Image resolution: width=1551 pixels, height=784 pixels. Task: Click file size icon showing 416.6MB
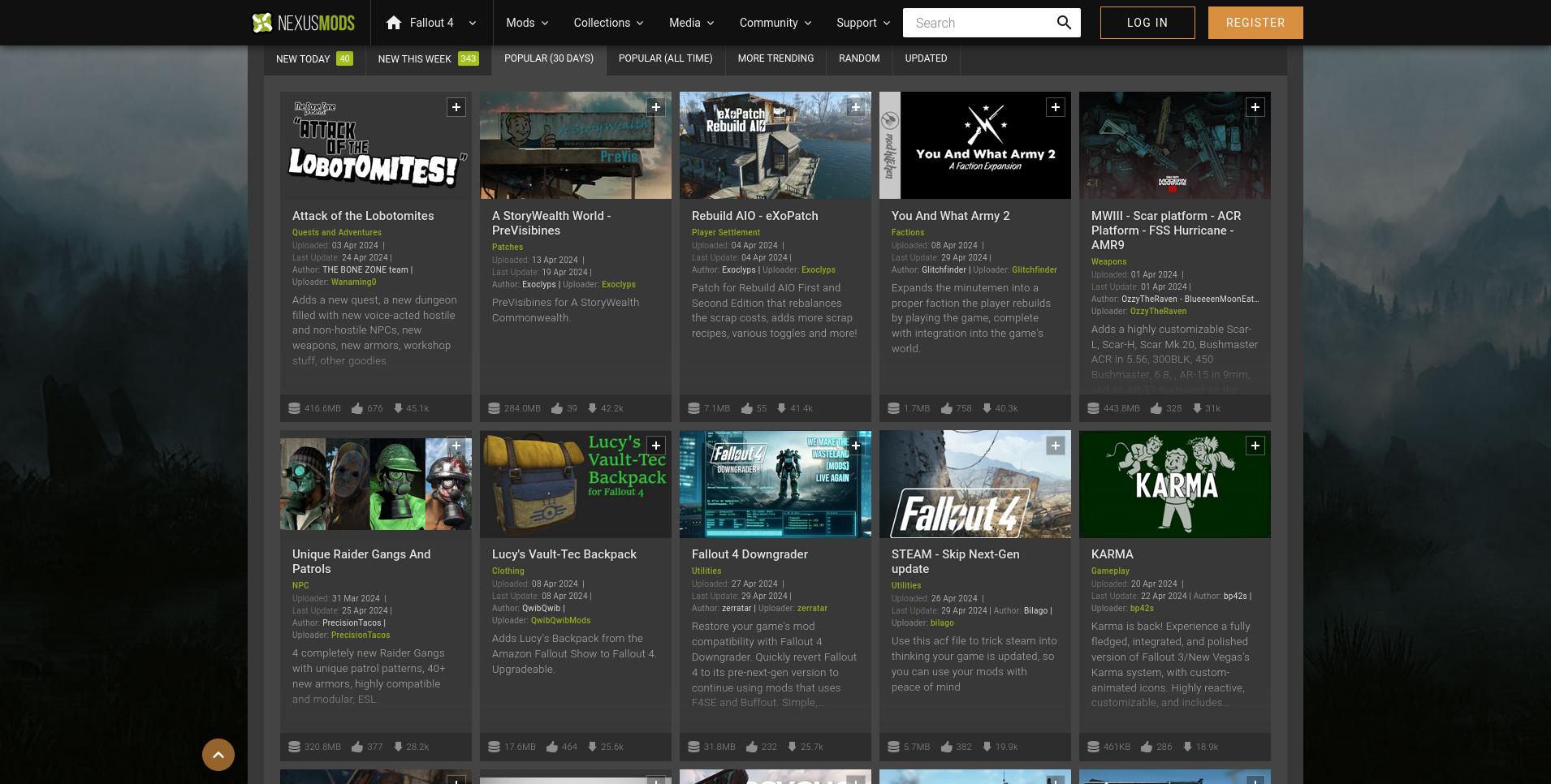click(294, 408)
